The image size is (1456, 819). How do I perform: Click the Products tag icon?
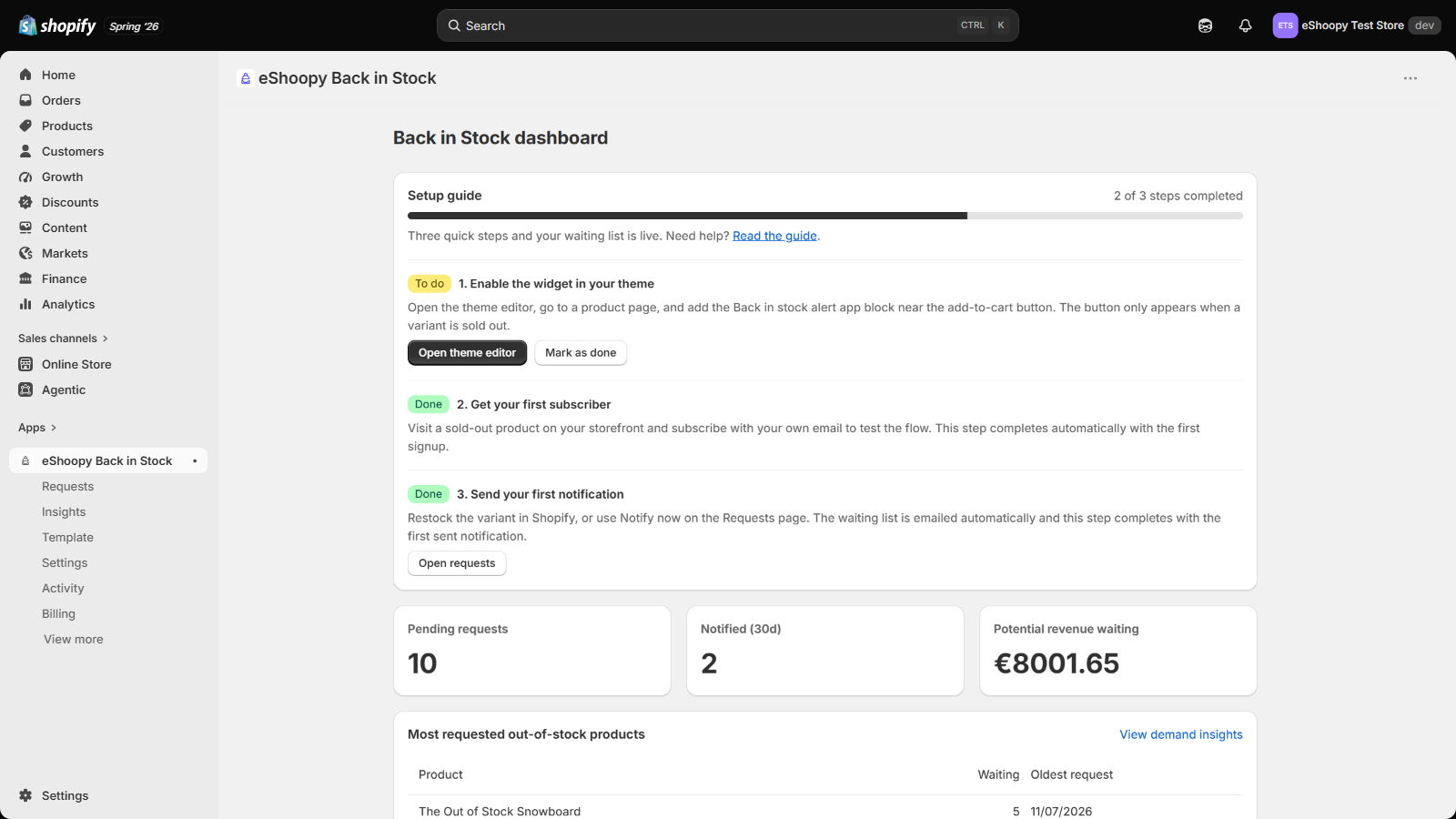coord(25,126)
